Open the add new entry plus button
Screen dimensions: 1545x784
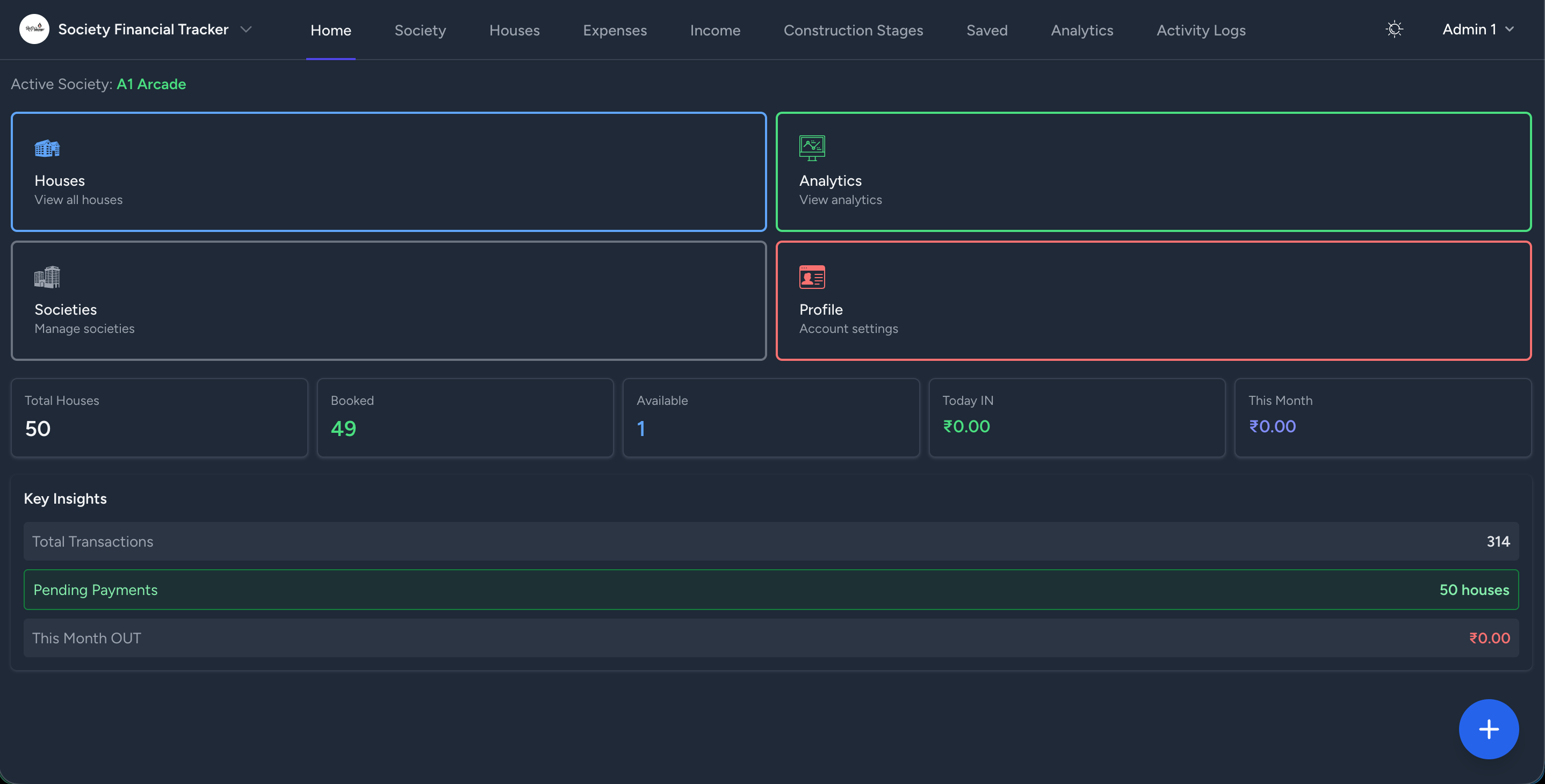pyautogui.click(x=1488, y=729)
